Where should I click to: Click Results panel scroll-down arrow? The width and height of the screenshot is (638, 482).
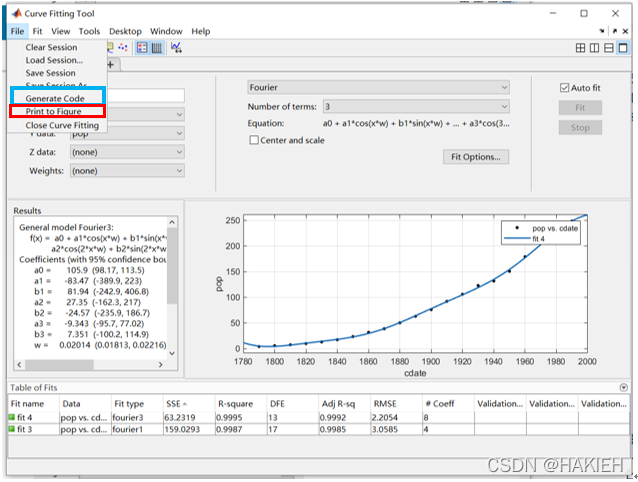[x=172, y=353]
